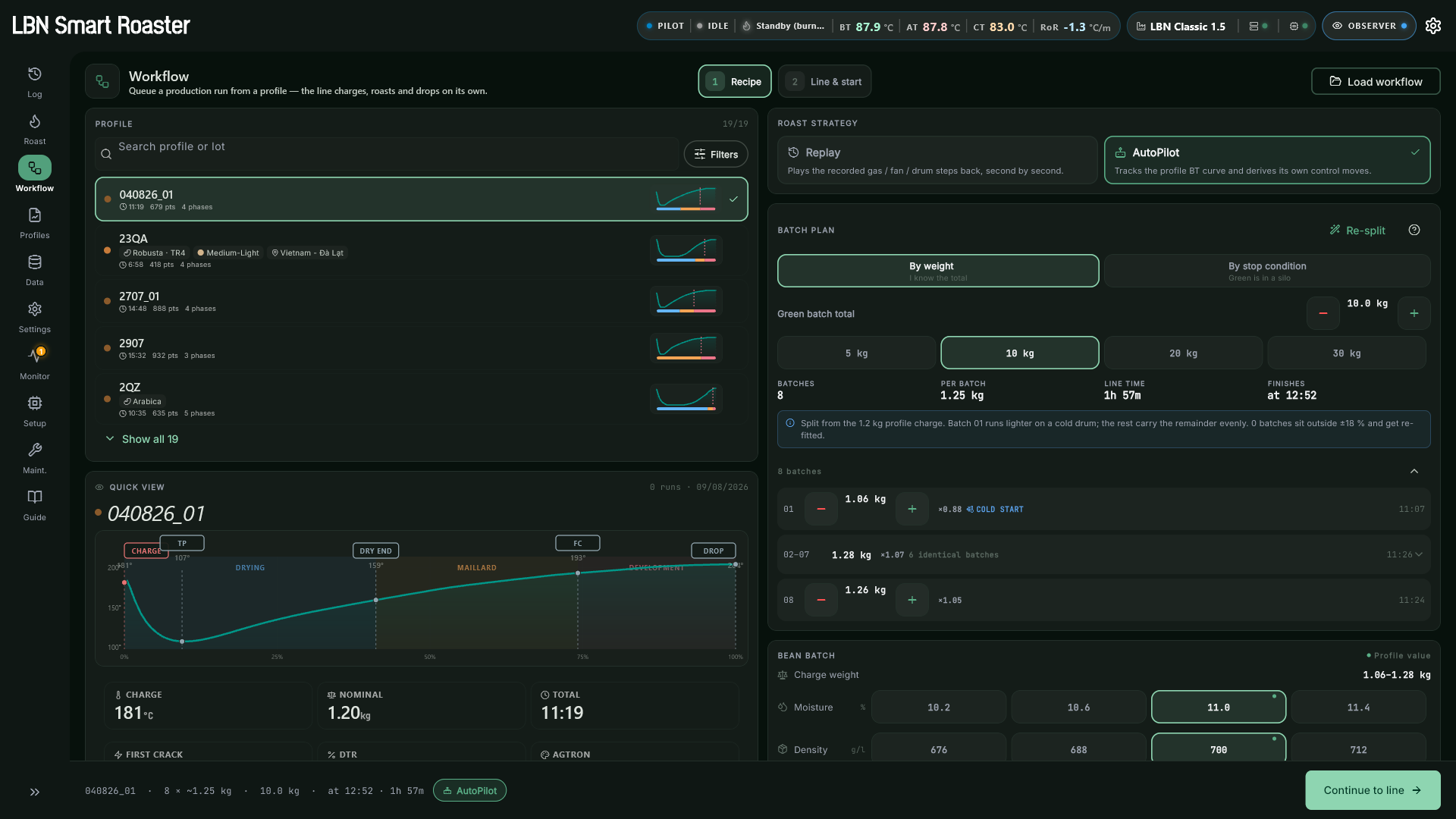Click the Load workflow button
1456x819 pixels.
point(1376,82)
